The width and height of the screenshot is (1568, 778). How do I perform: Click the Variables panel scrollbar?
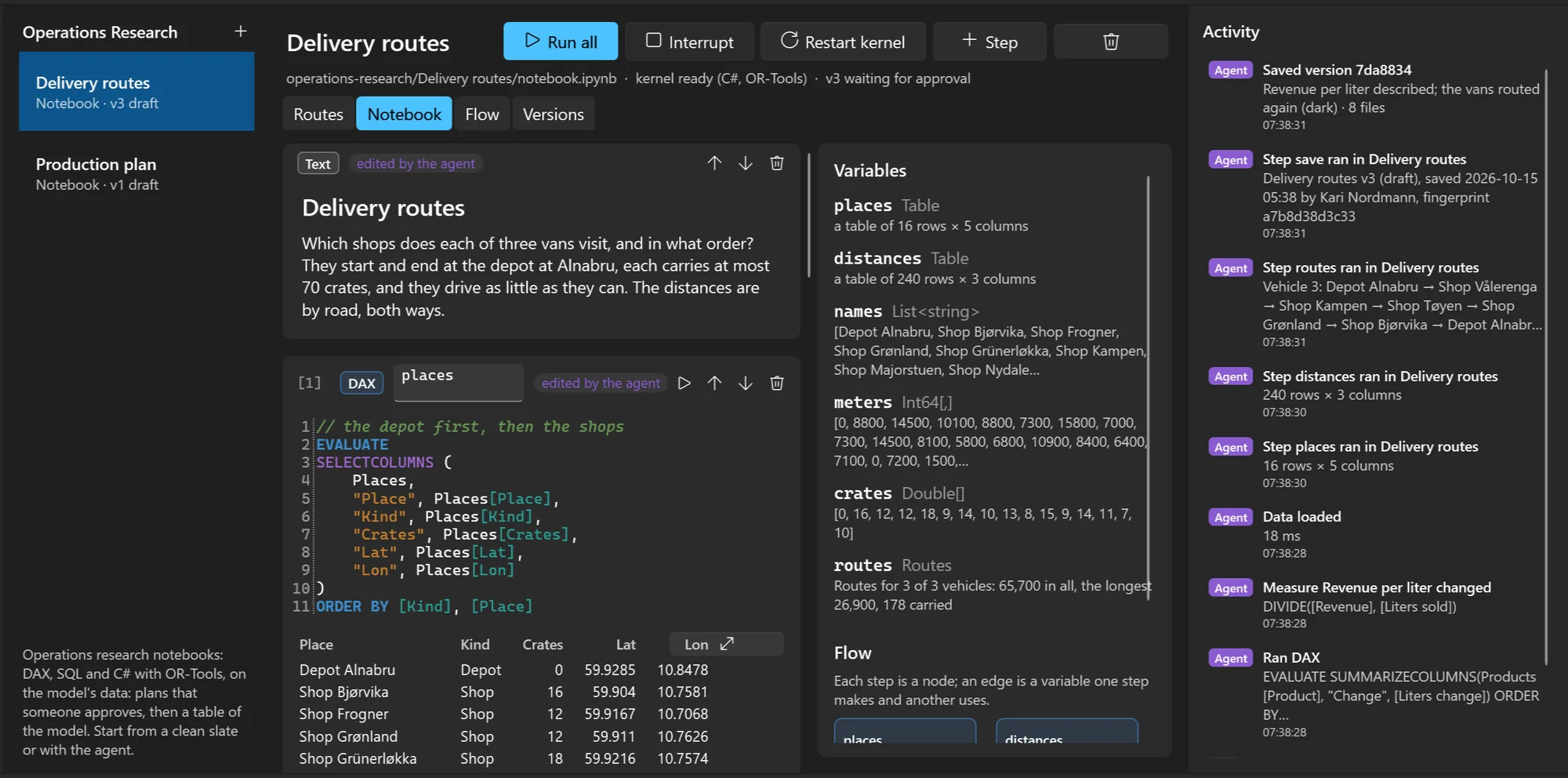[1148, 389]
